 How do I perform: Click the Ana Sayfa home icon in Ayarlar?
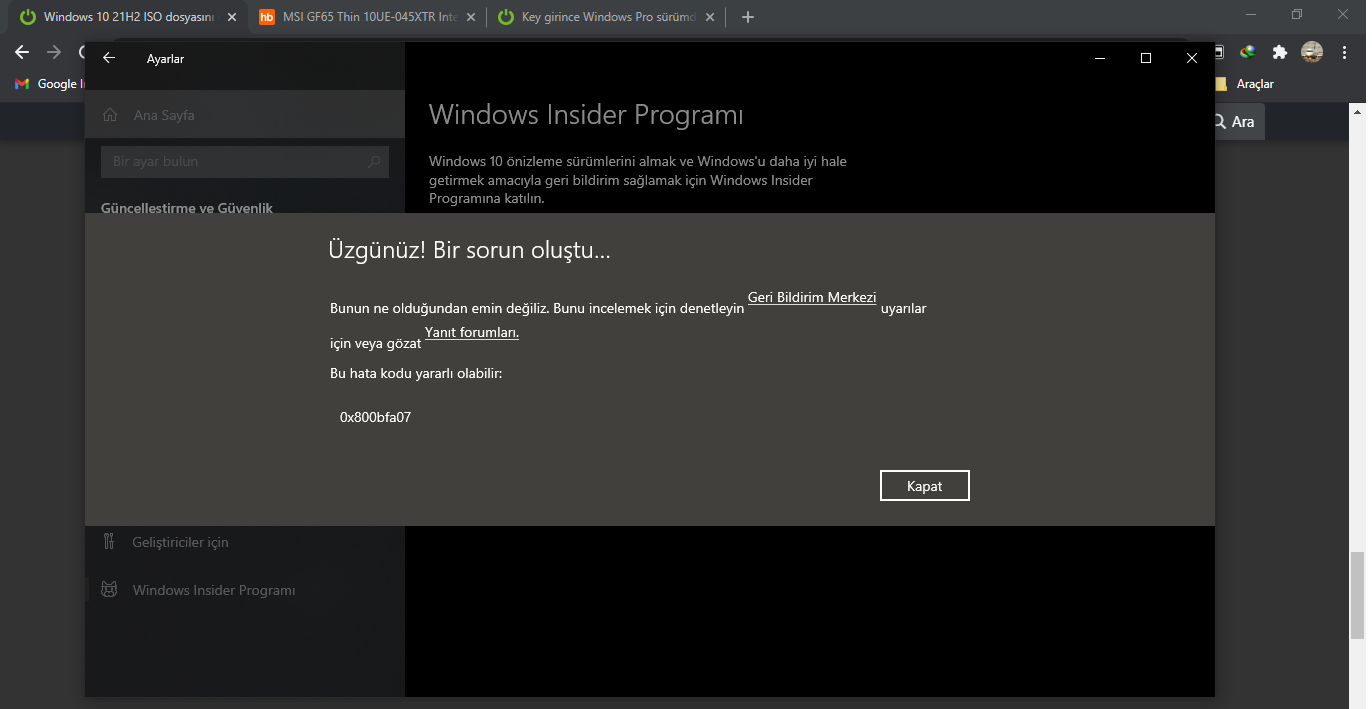tap(110, 115)
